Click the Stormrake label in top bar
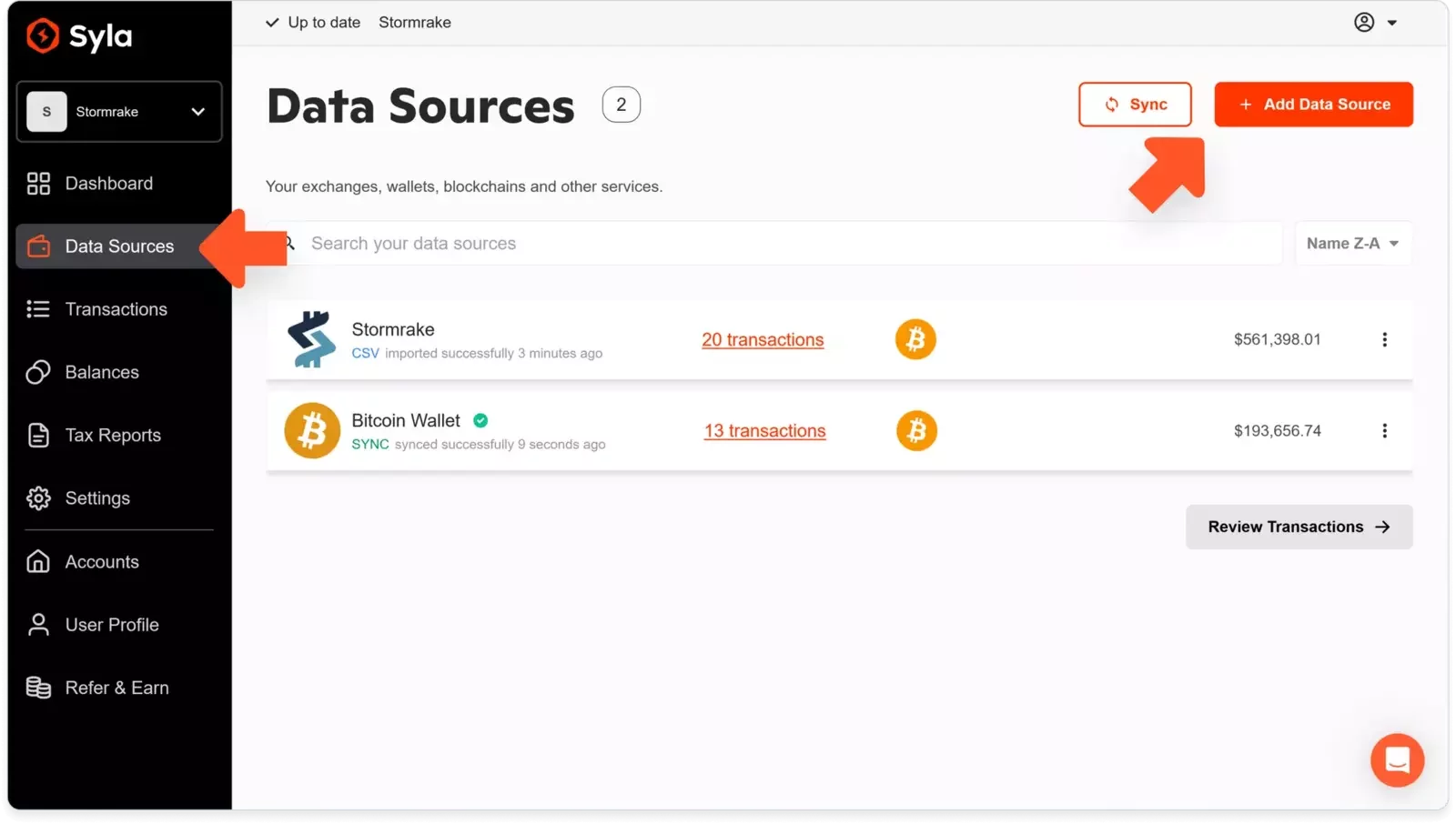 (415, 23)
